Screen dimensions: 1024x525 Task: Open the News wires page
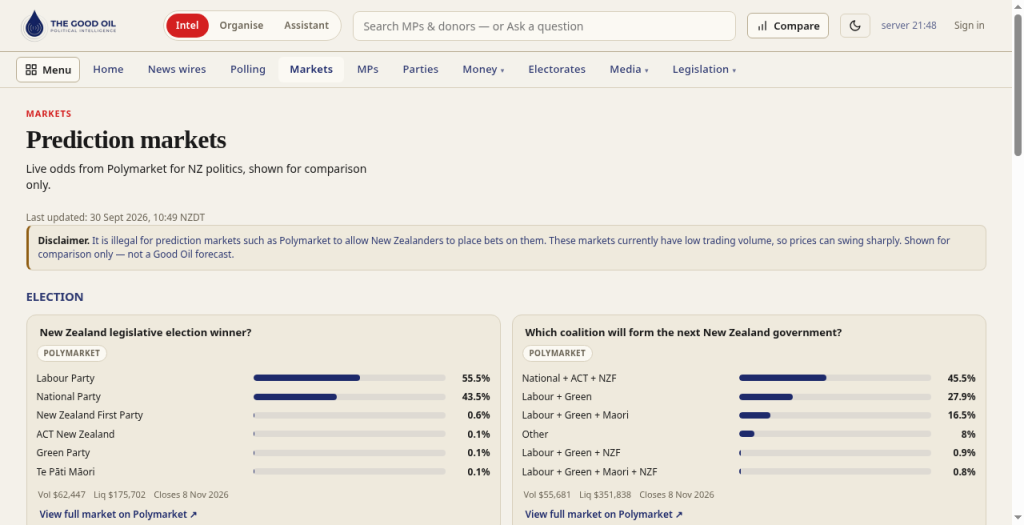[176, 69]
